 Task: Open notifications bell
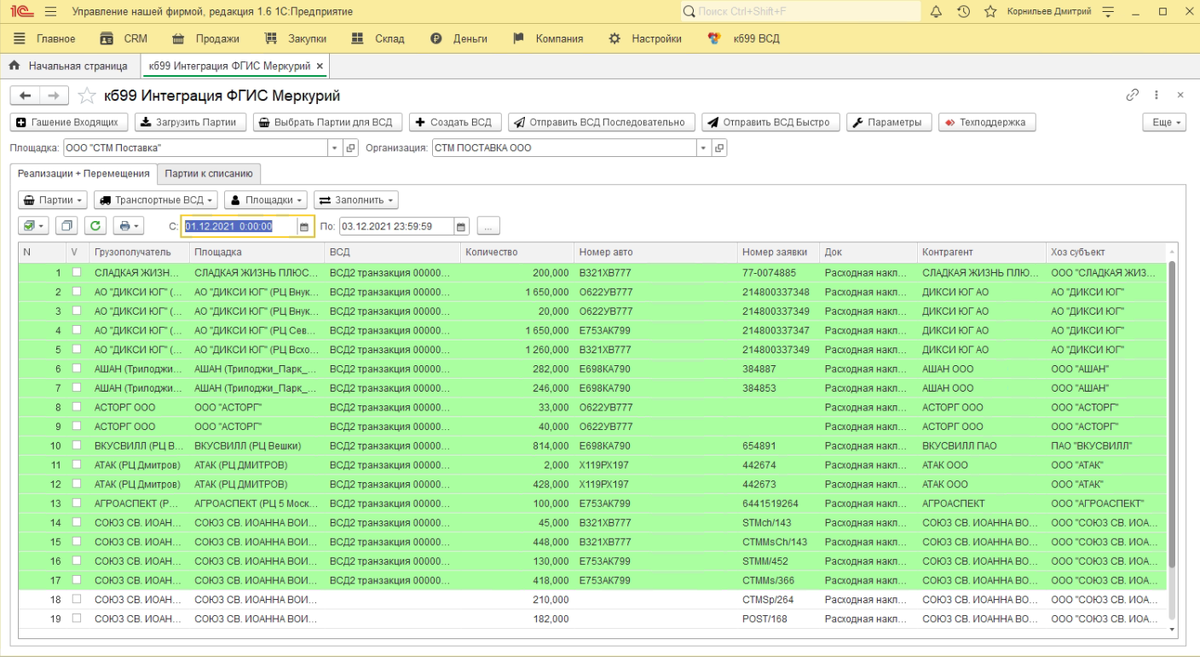936,11
